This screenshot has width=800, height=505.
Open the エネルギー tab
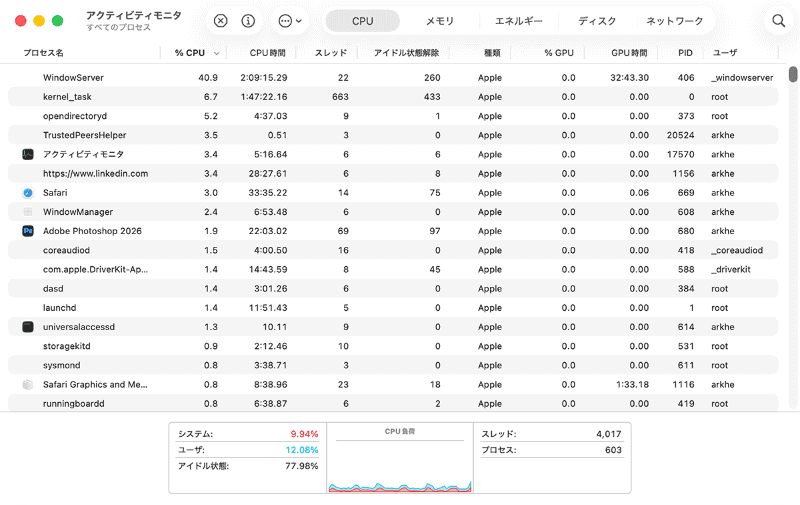click(518, 21)
